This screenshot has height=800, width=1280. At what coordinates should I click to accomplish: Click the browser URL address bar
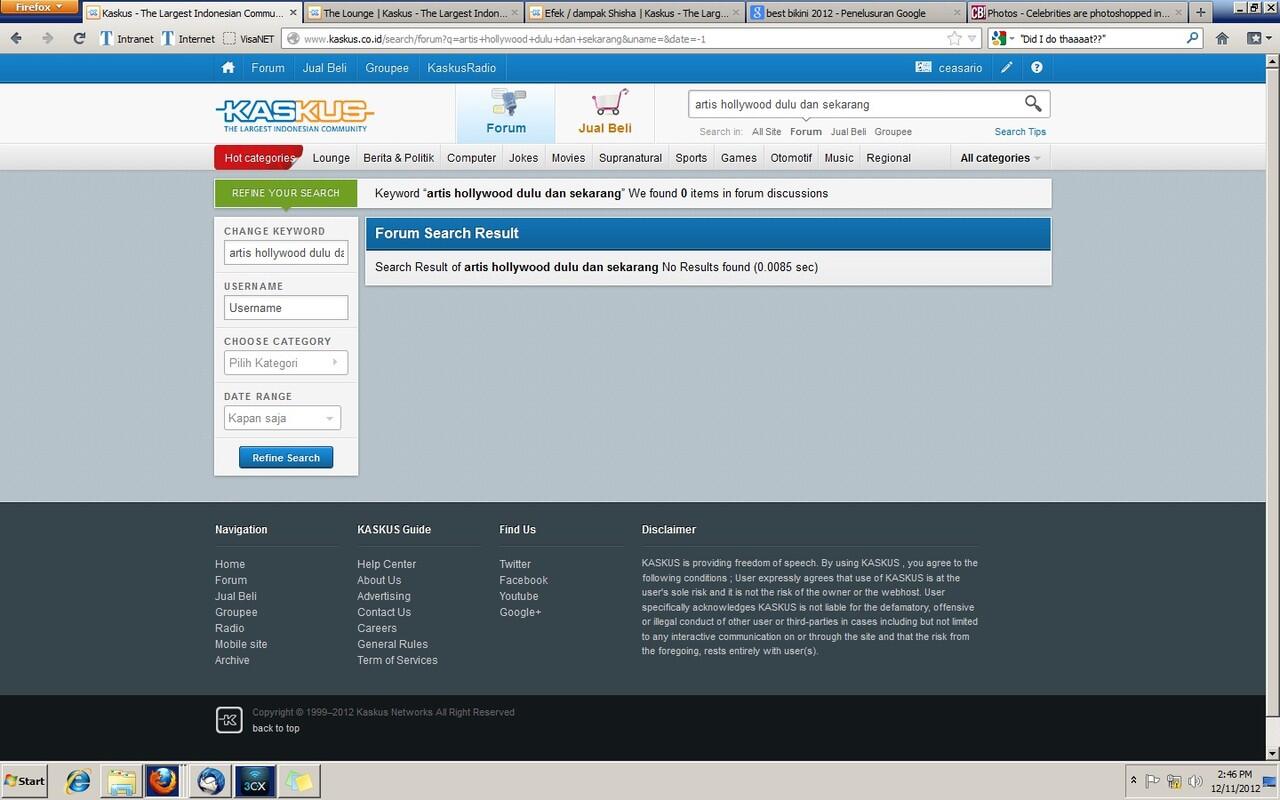click(x=620, y=38)
